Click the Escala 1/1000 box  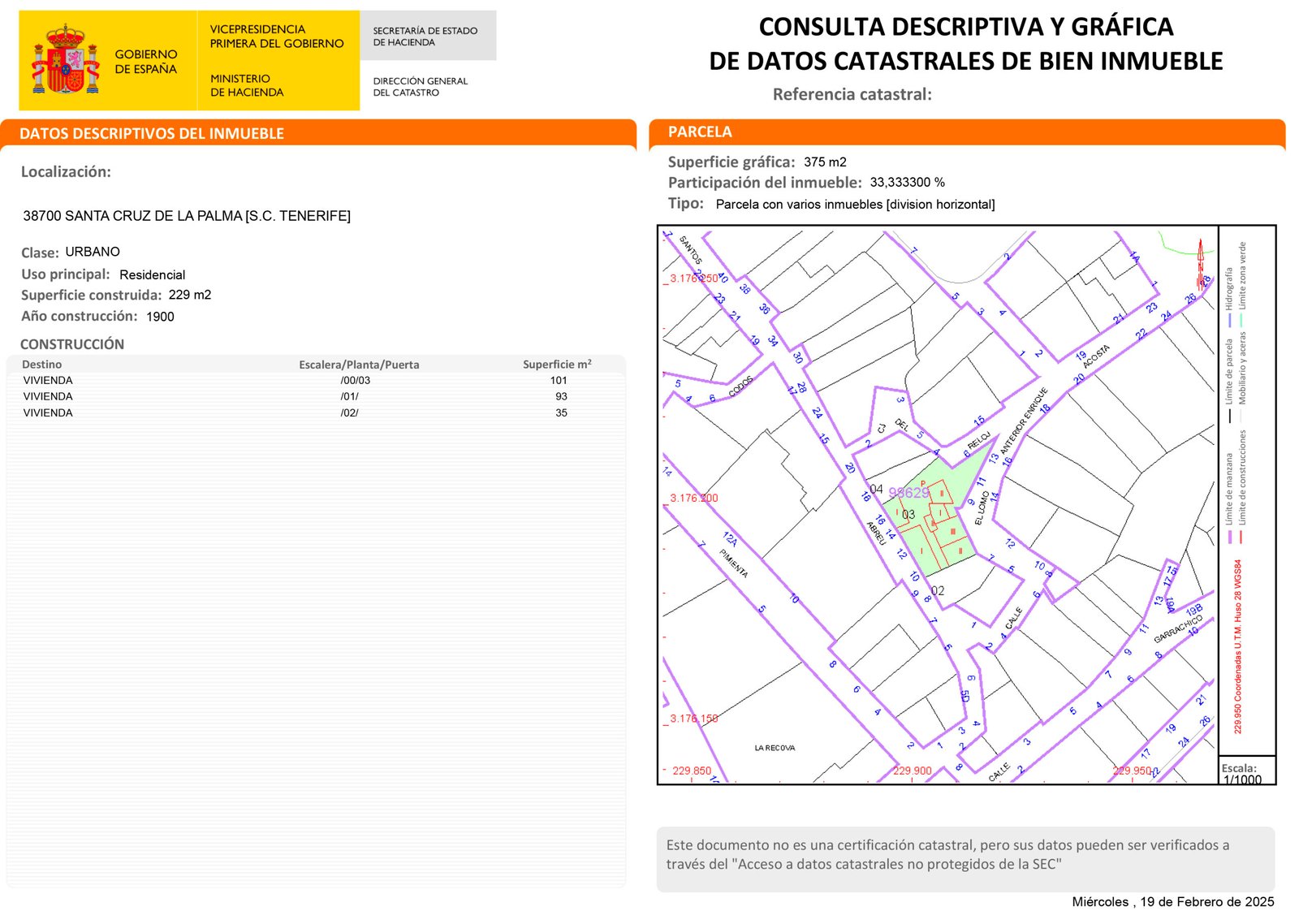[1246, 771]
